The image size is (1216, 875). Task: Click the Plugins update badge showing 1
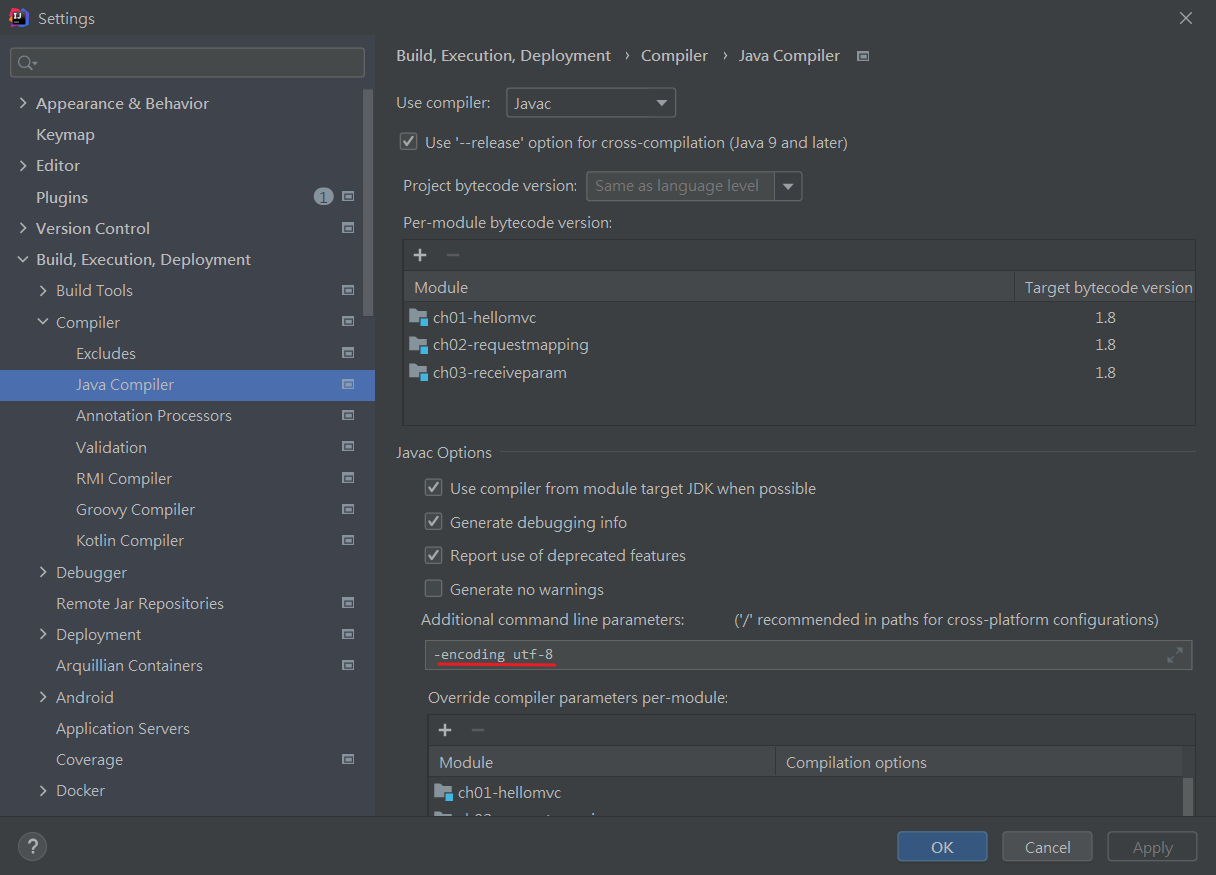pos(323,197)
